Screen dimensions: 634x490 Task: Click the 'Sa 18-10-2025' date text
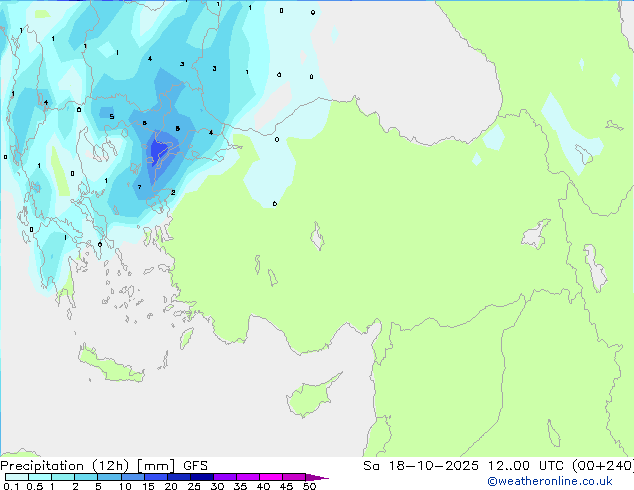[421, 466]
